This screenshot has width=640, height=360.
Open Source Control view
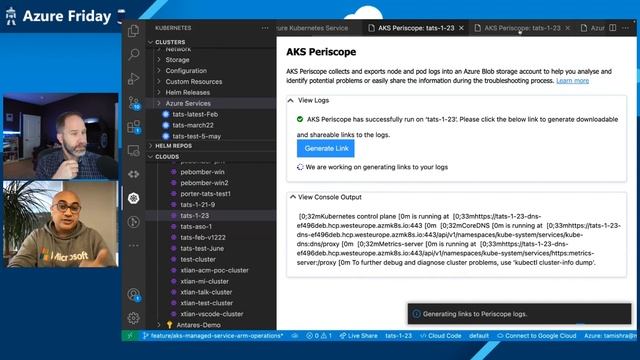(x=133, y=102)
